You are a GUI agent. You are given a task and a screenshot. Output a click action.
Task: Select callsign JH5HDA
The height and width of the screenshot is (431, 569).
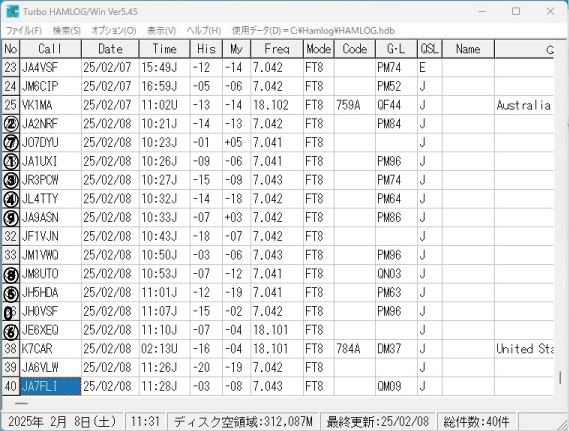40,293
